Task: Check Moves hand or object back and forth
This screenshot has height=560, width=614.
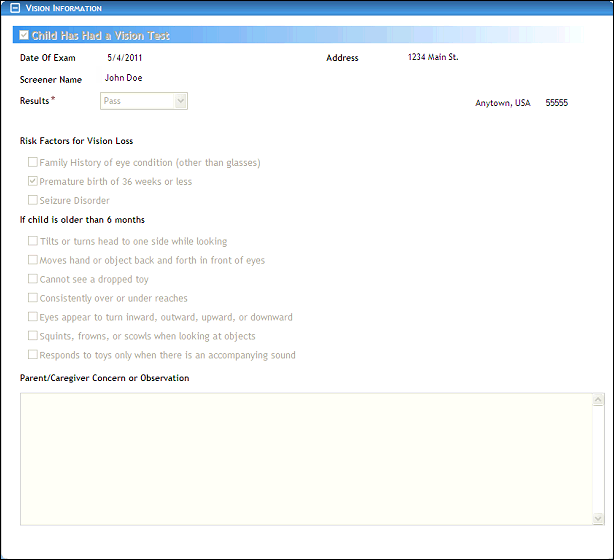Action: [x=33, y=260]
